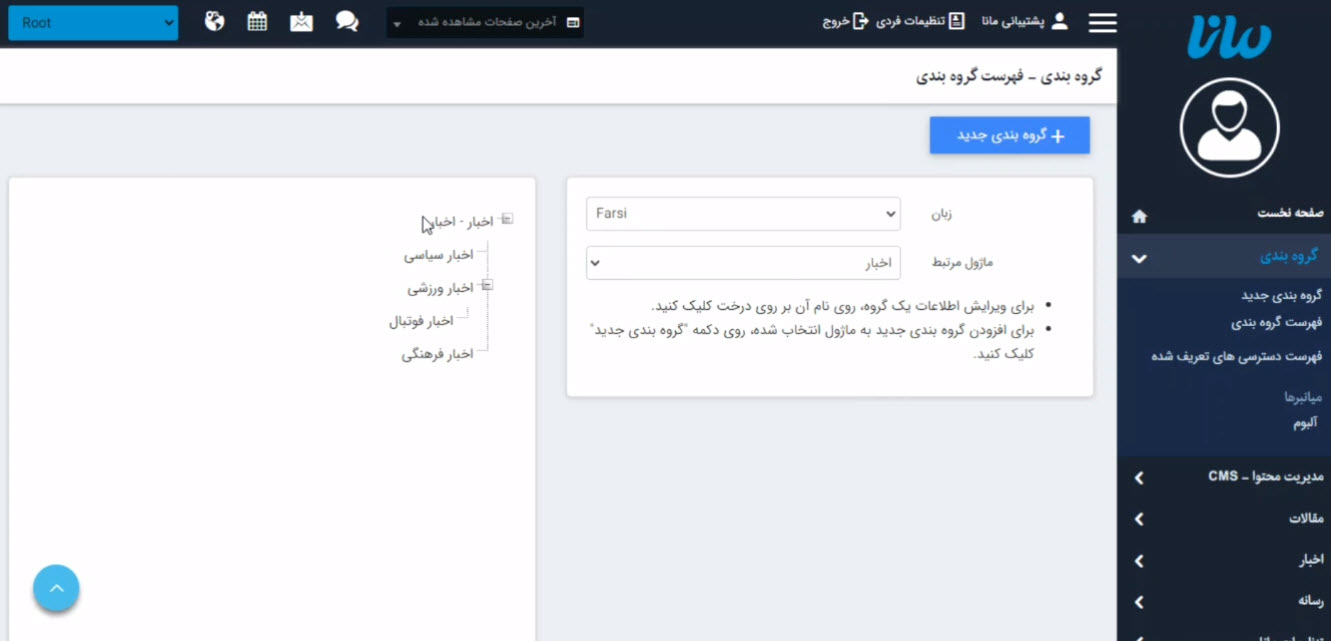
Task: Click the scroll-to-top circular arrow button
Action: 56,588
